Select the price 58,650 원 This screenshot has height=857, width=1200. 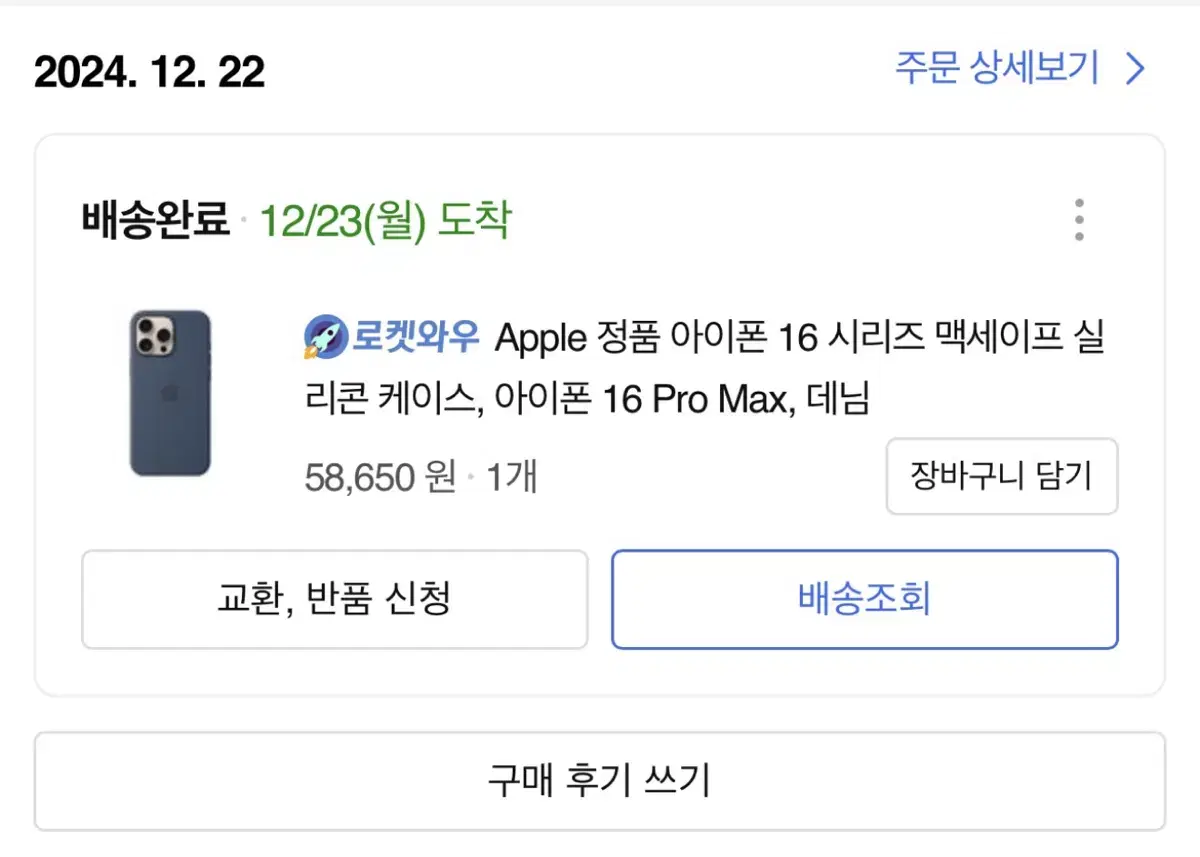click(380, 477)
